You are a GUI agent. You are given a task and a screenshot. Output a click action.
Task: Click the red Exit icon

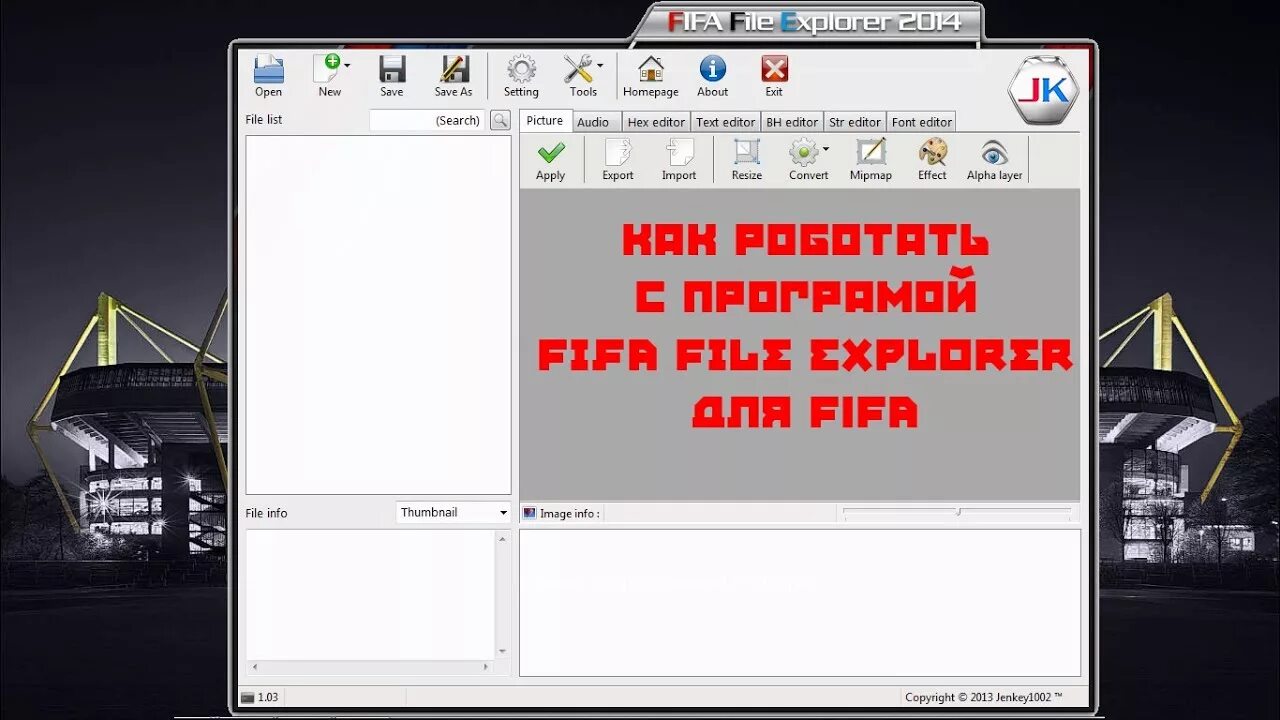point(774,69)
